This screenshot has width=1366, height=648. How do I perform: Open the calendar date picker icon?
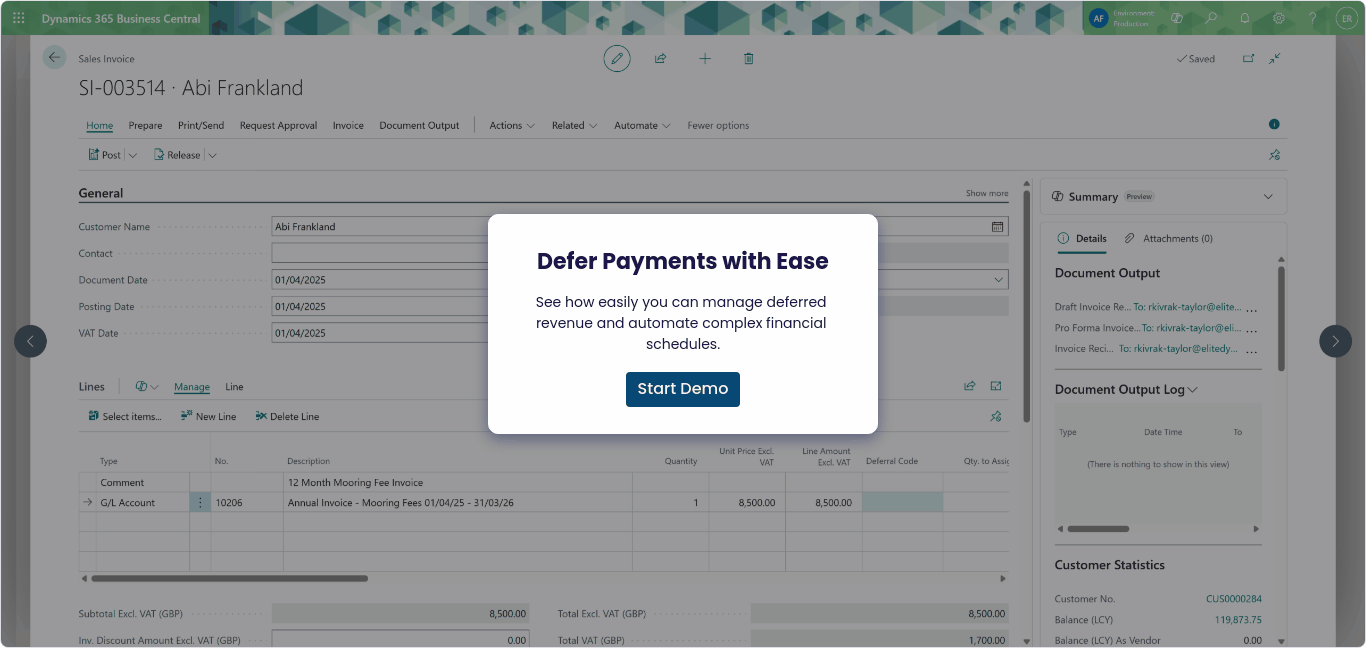coord(997,227)
